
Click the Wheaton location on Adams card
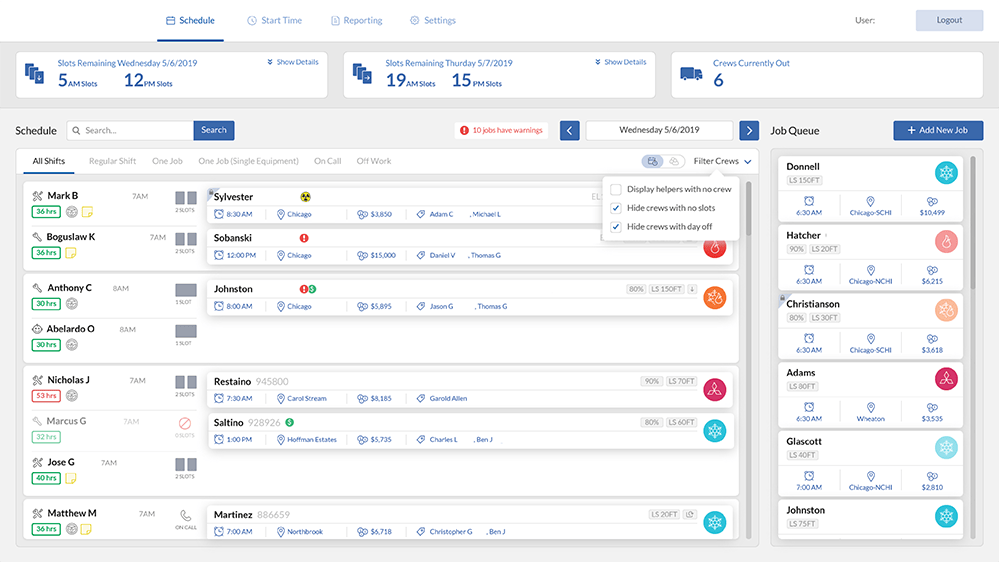[871, 412]
